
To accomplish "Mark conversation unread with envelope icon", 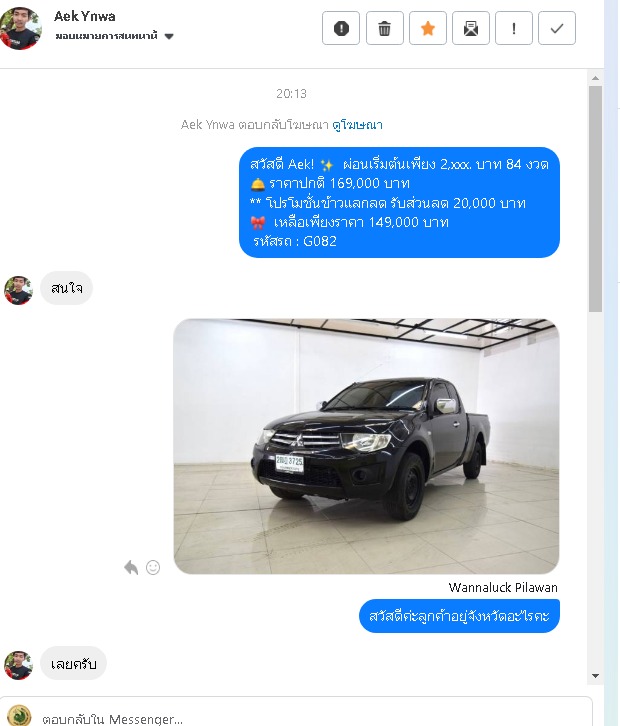I will pyautogui.click(x=470, y=29).
